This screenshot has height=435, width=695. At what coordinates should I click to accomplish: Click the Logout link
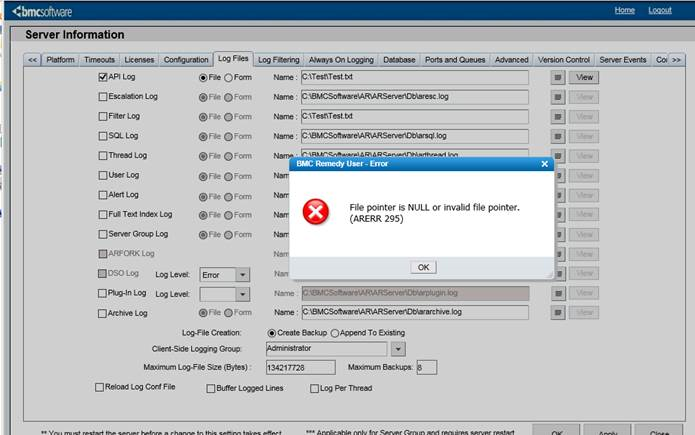pos(660,10)
